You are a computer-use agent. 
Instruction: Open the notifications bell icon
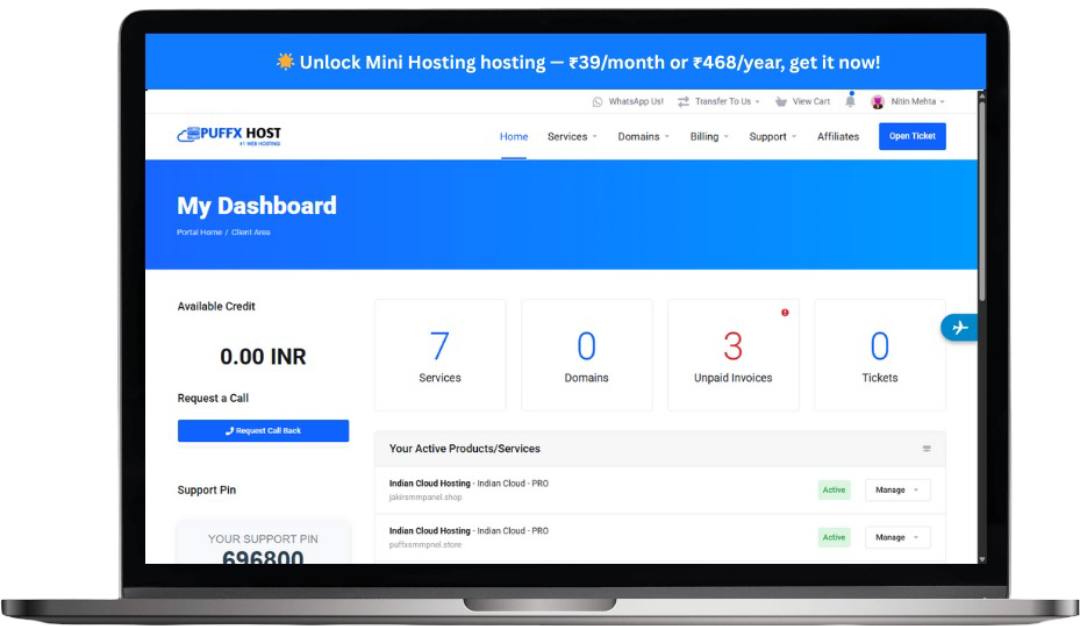[x=850, y=101]
